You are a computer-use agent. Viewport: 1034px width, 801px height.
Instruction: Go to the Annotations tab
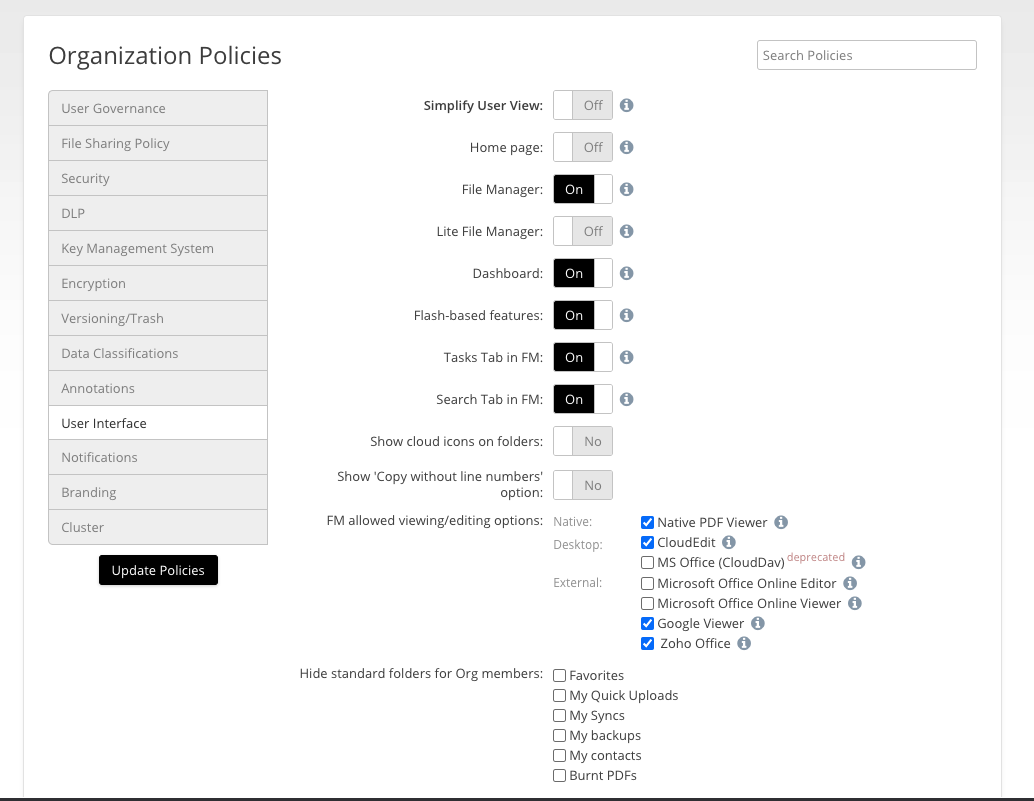point(158,388)
